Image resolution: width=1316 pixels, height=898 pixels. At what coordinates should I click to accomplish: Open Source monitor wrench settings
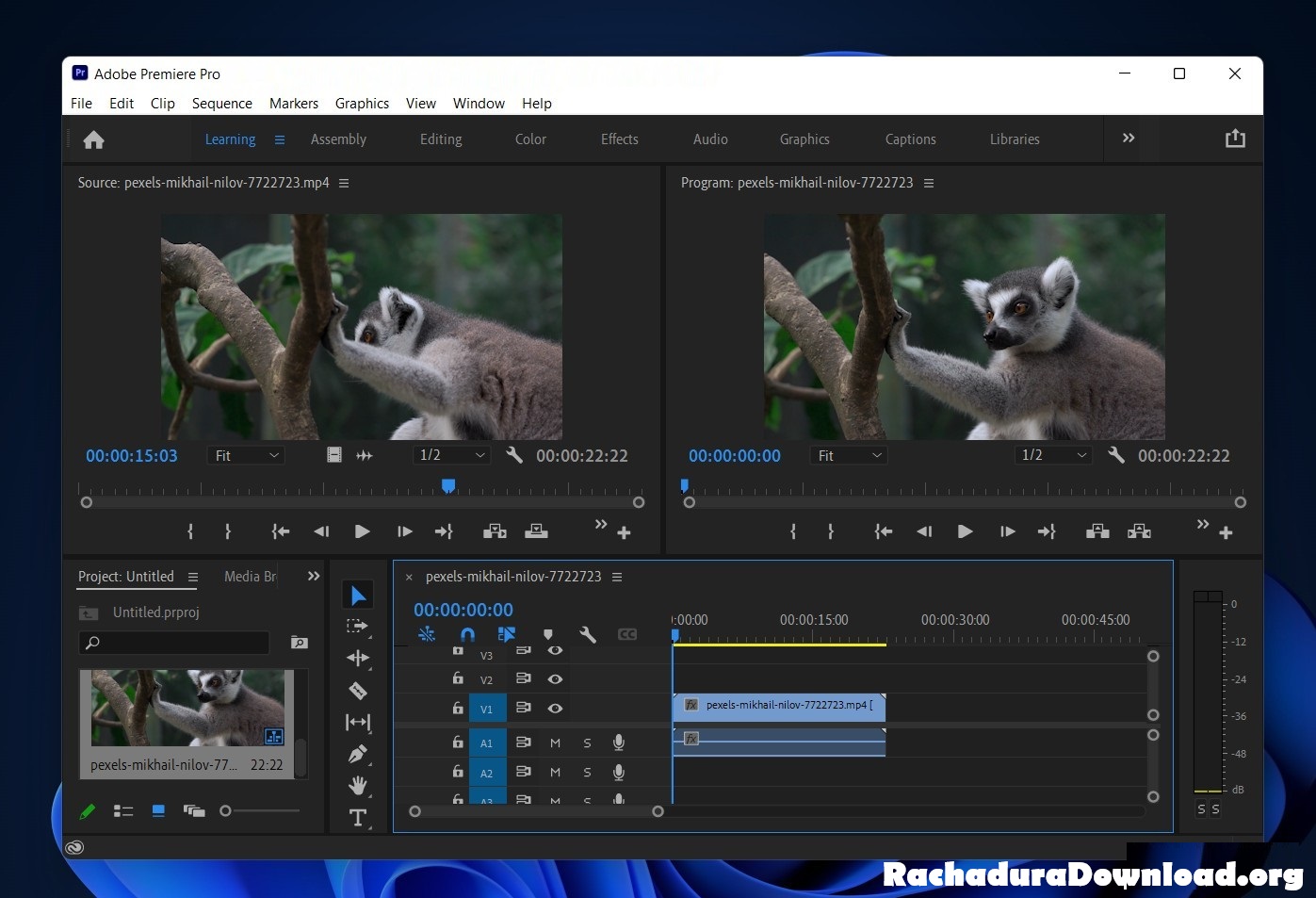click(x=514, y=455)
